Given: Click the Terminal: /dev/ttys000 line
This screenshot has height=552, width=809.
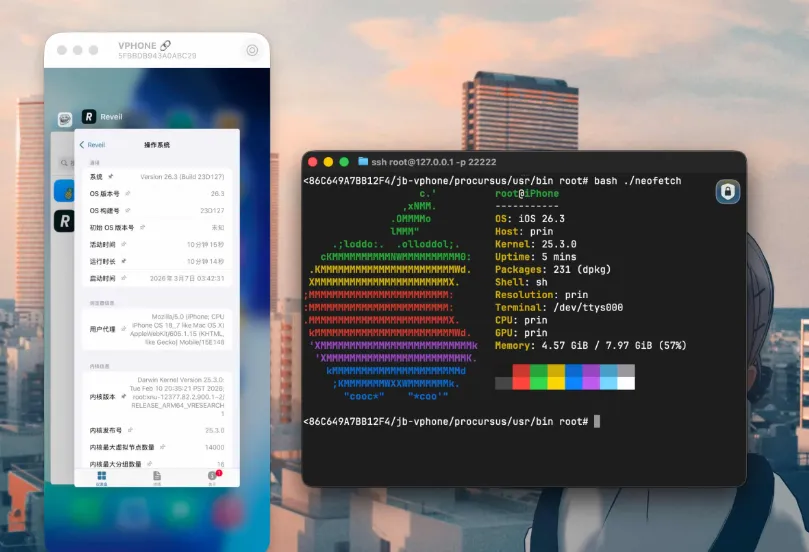Looking at the screenshot, I should tap(559, 307).
